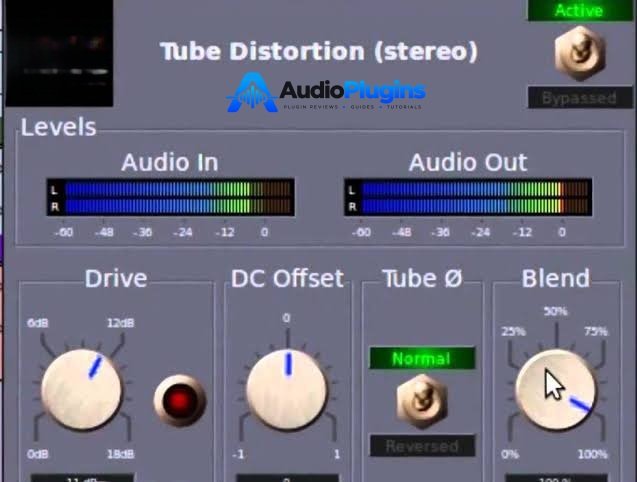The image size is (637, 482).
Task: Click the Audio In level meter
Action: click(x=171, y=197)
